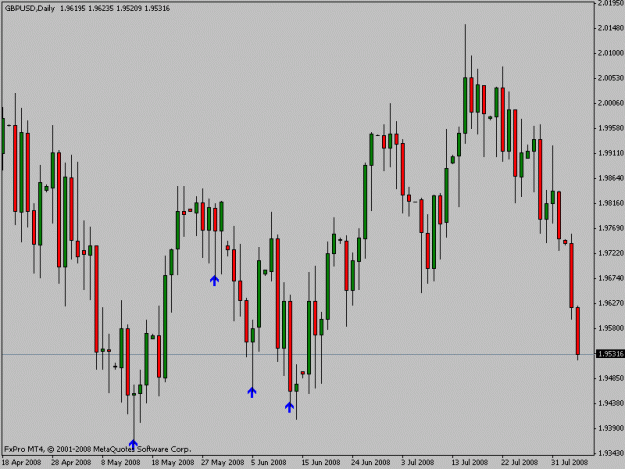625x469 pixels.
Task: Click the 5 Jun 2008 date label
Action: 269,463
